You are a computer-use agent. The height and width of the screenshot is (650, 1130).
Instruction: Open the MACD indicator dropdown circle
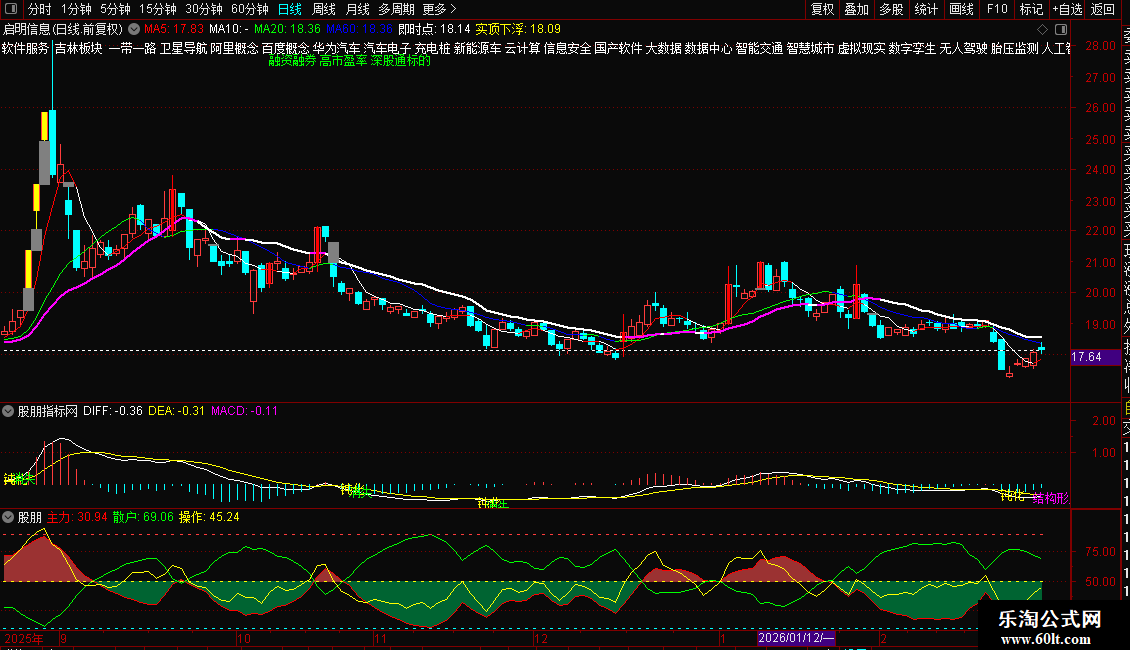(8, 411)
